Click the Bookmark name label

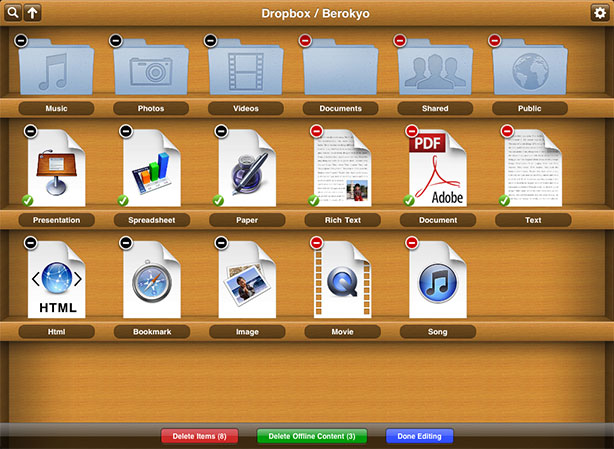(152, 332)
